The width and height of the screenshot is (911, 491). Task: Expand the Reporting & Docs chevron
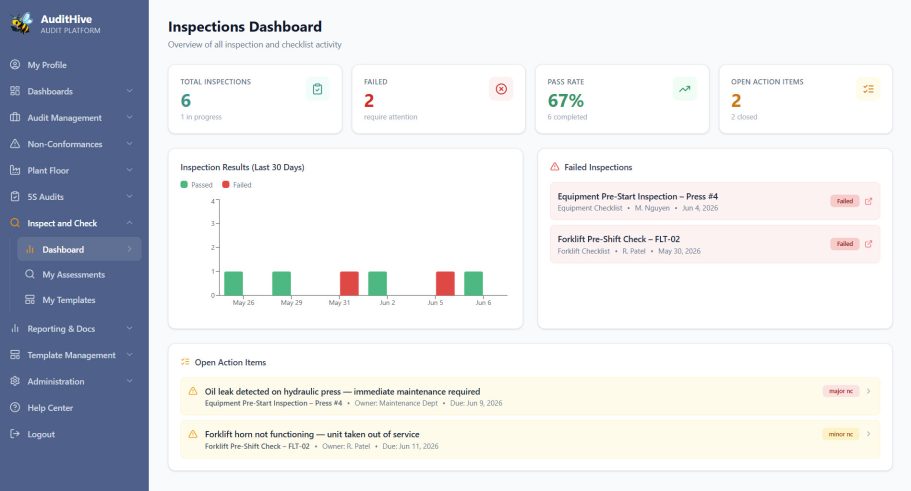tap(130, 328)
